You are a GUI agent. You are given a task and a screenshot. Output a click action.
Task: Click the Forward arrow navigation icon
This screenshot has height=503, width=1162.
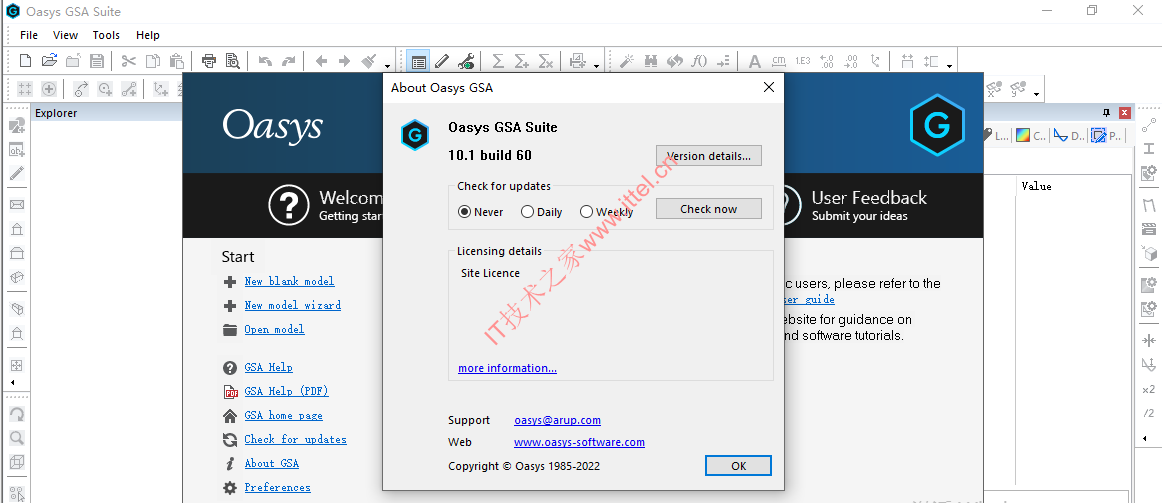(344, 61)
